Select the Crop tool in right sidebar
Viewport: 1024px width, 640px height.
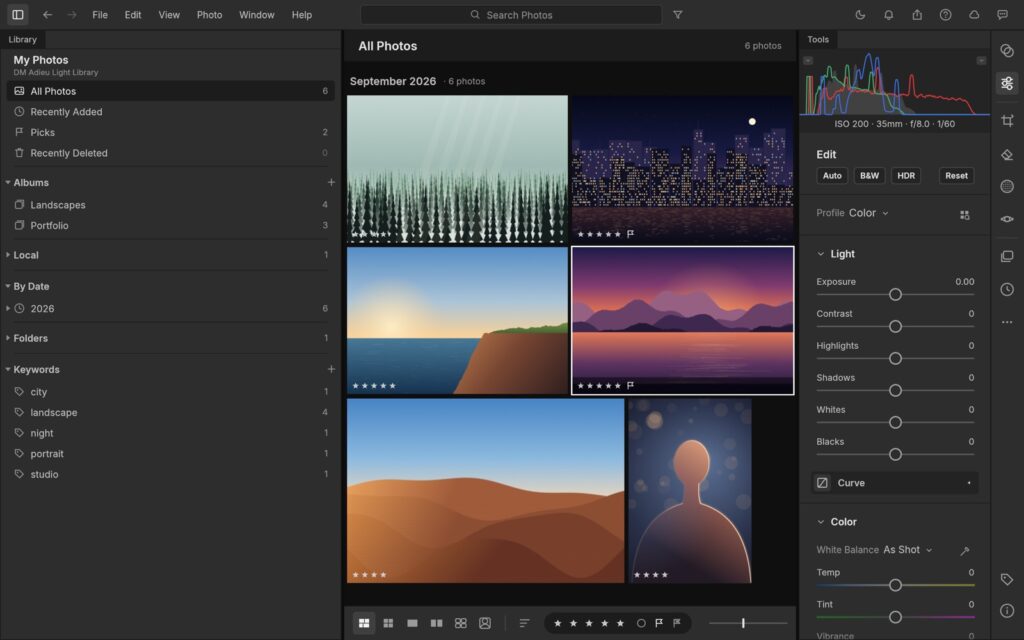[x=1007, y=121]
